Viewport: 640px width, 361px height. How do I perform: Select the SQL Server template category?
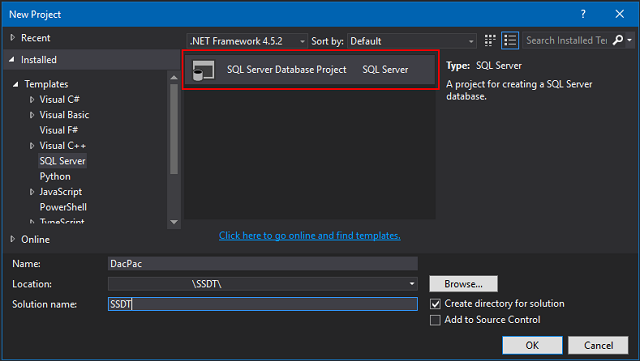point(62,161)
